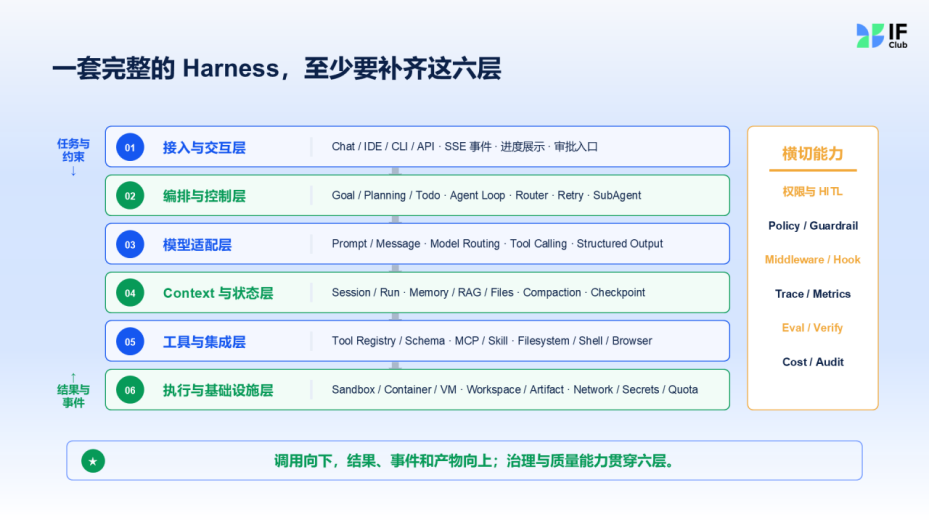Click the slide title about Harness

(x=277, y=69)
